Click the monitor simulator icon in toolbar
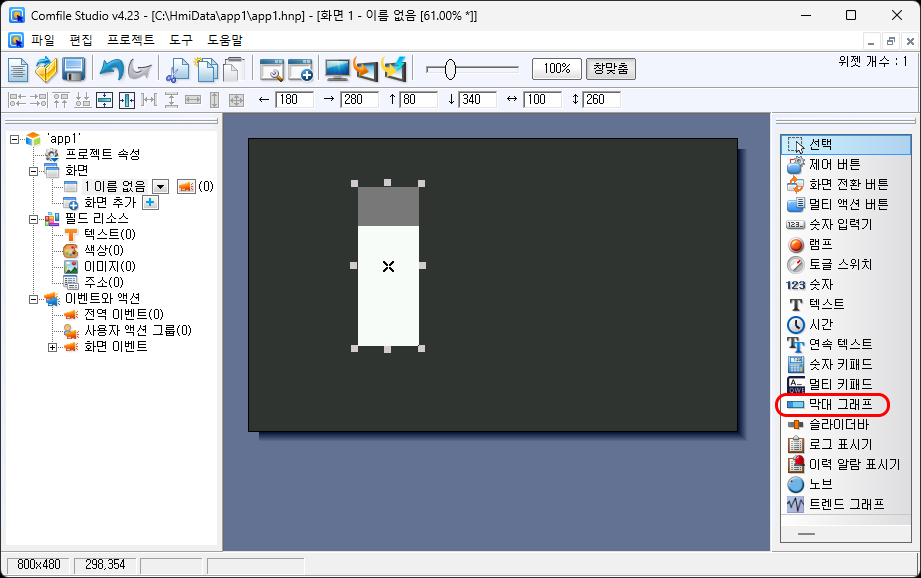 337,69
